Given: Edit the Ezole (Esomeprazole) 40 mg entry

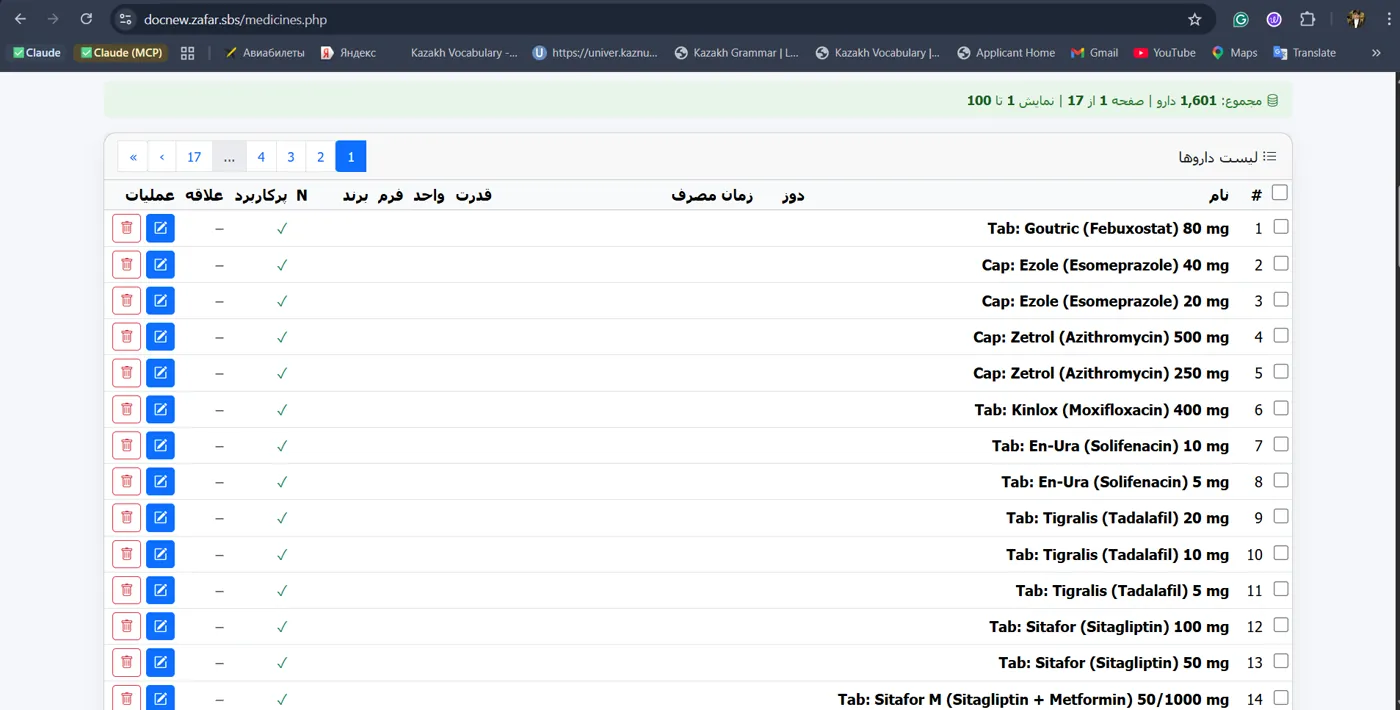Looking at the screenshot, I should [x=160, y=264].
